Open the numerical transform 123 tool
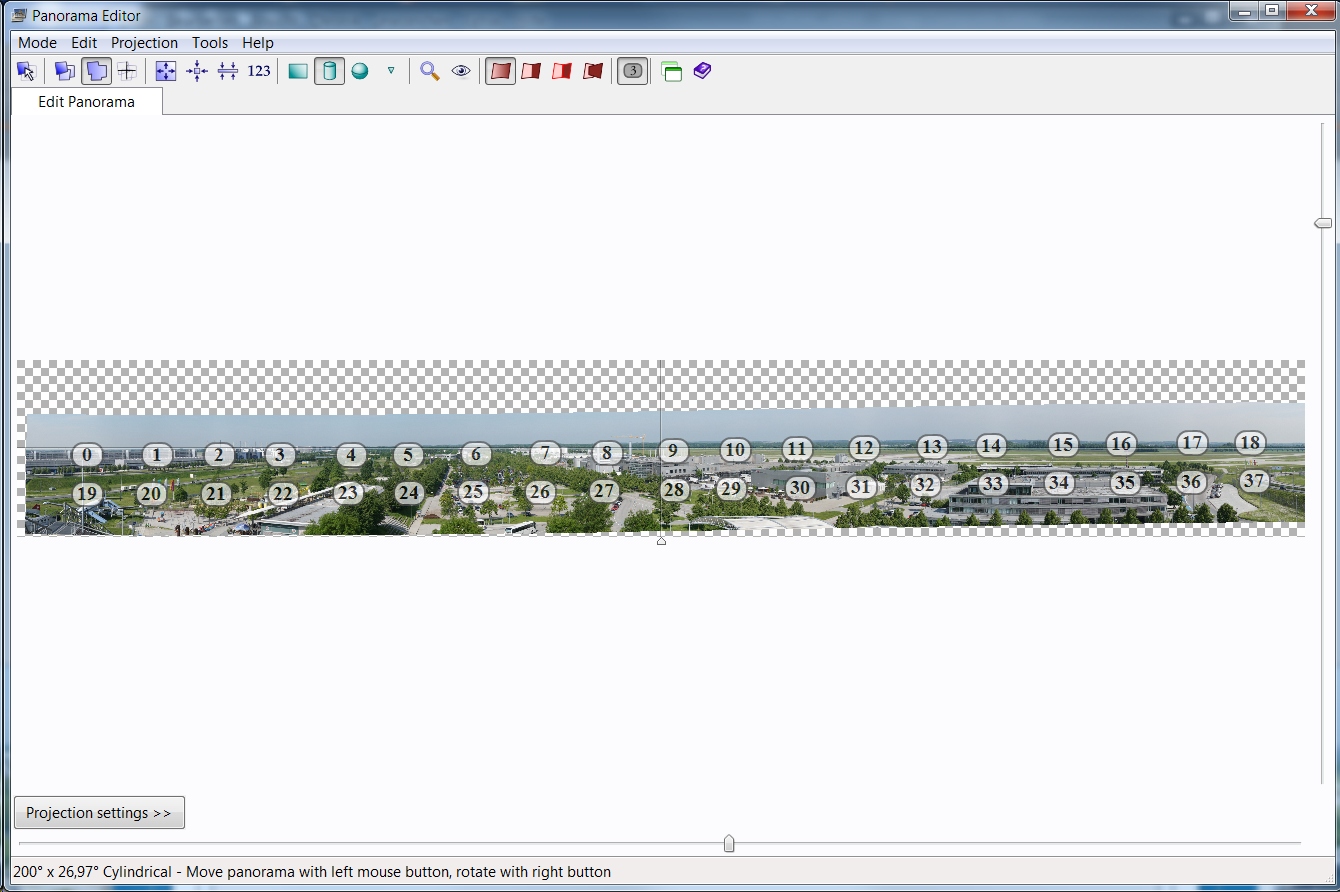This screenshot has width=1340, height=892. pos(259,71)
